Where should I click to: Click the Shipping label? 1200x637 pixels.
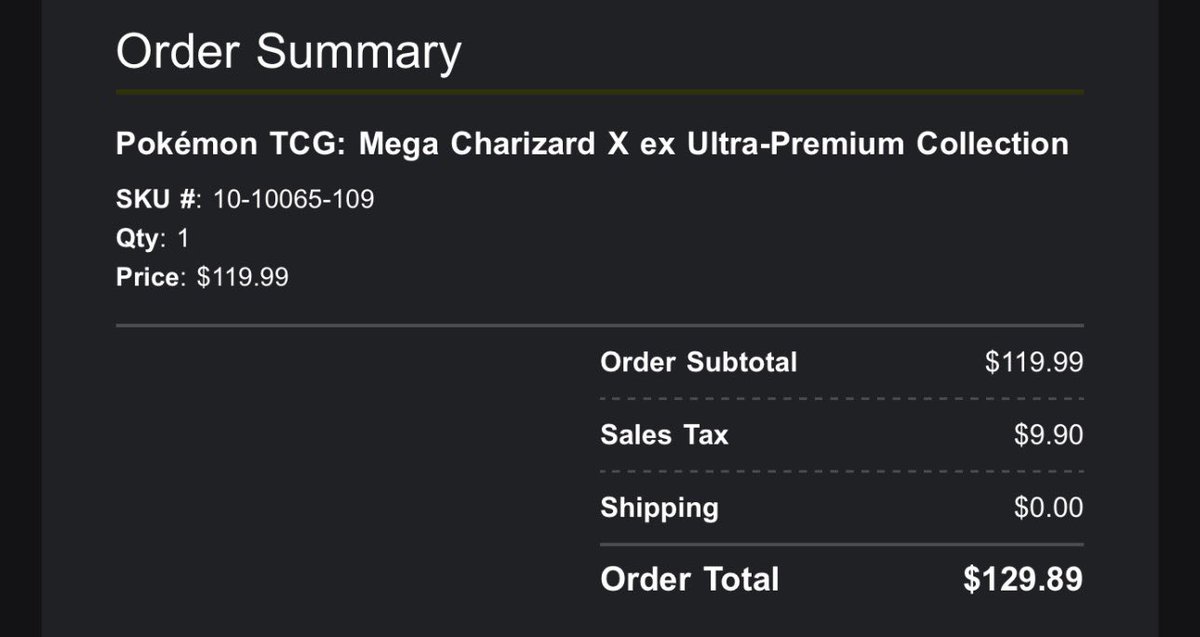point(659,507)
